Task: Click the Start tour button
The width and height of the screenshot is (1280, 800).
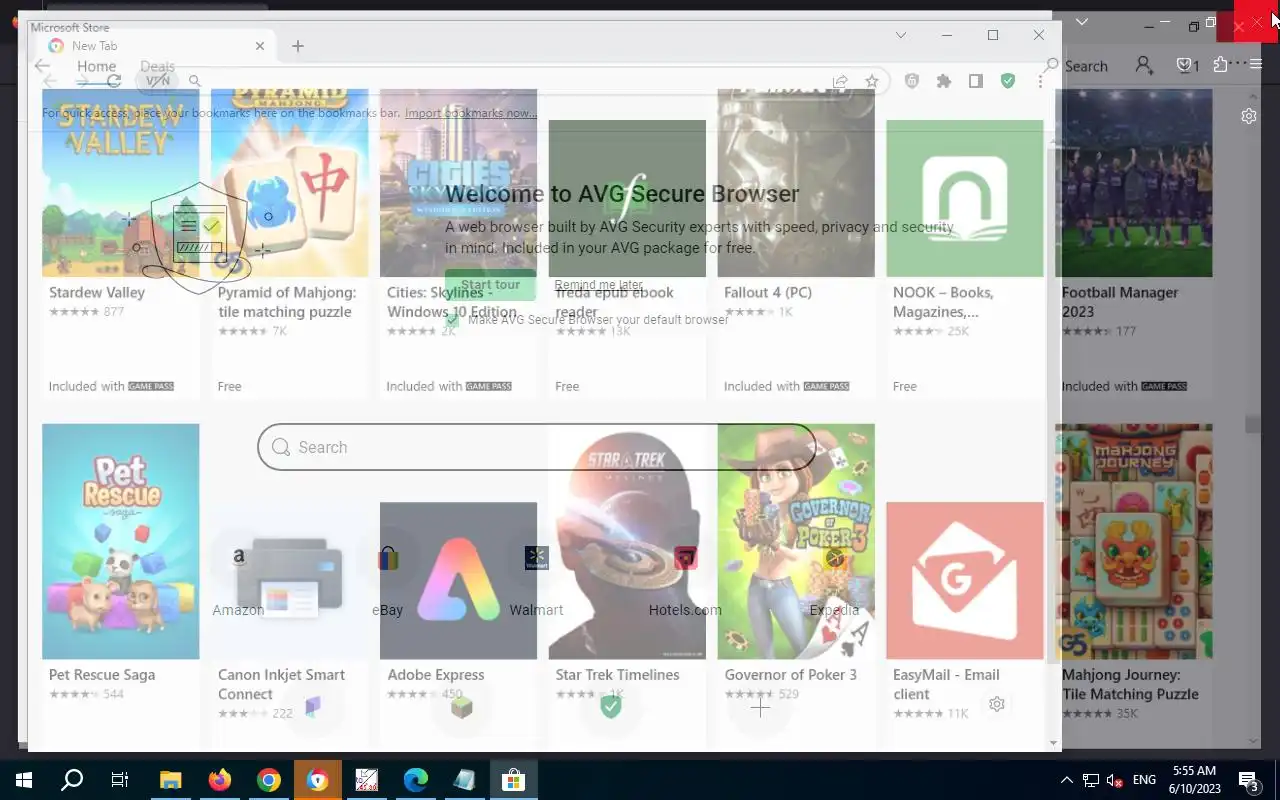Action: pos(490,285)
